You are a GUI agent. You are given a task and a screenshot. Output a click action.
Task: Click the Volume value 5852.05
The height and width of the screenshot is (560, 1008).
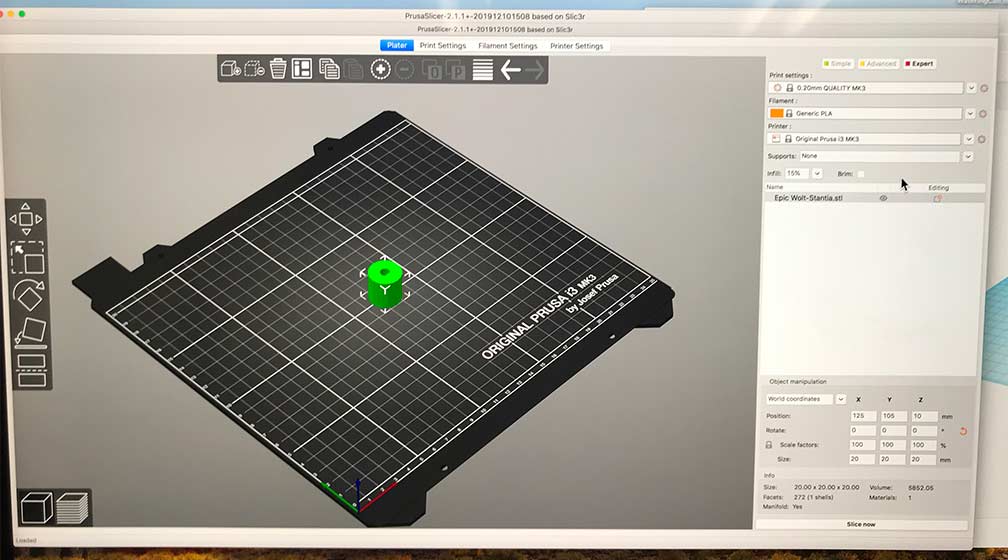(x=921, y=488)
